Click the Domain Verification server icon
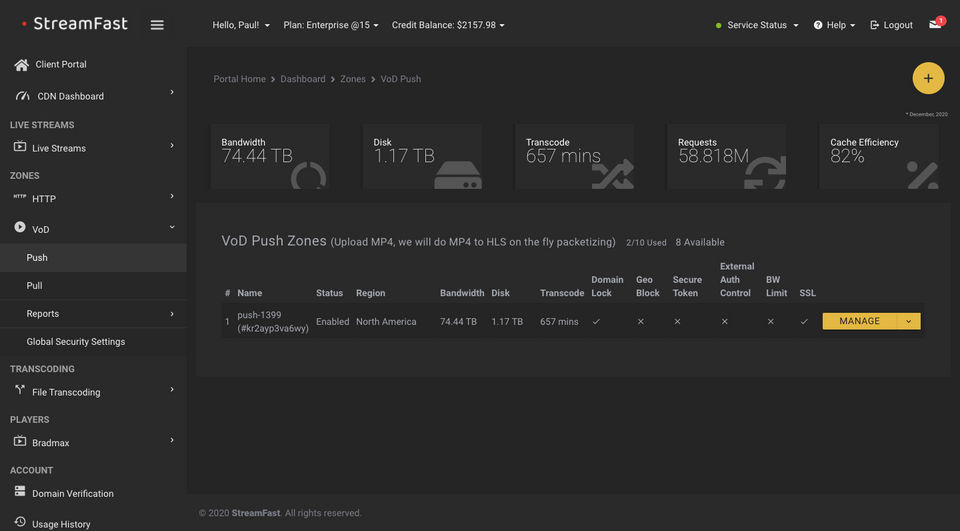The width and height of the screenshot is (960, 531). [x=20, y=492]
